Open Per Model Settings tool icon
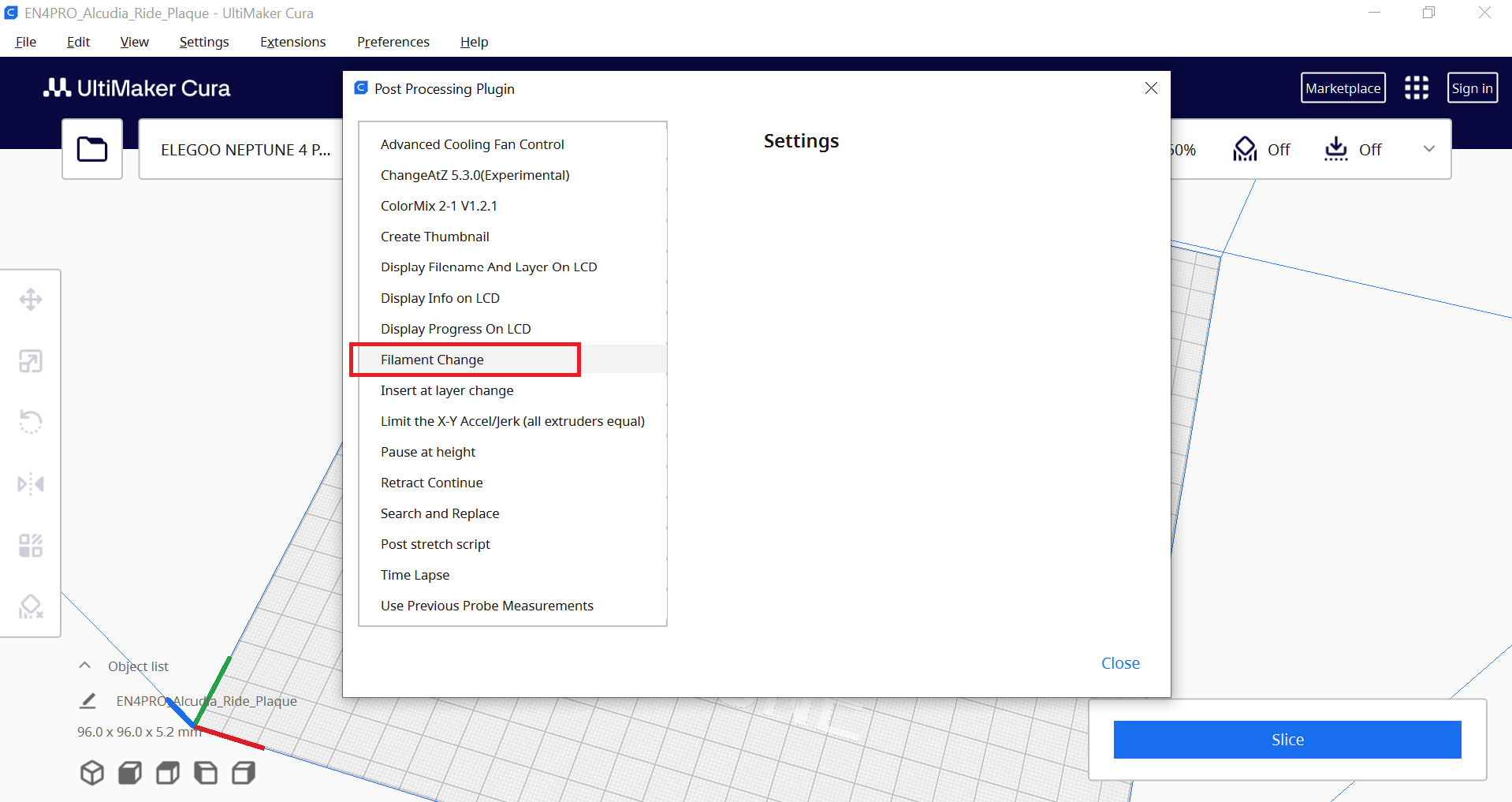 [31, 545]
